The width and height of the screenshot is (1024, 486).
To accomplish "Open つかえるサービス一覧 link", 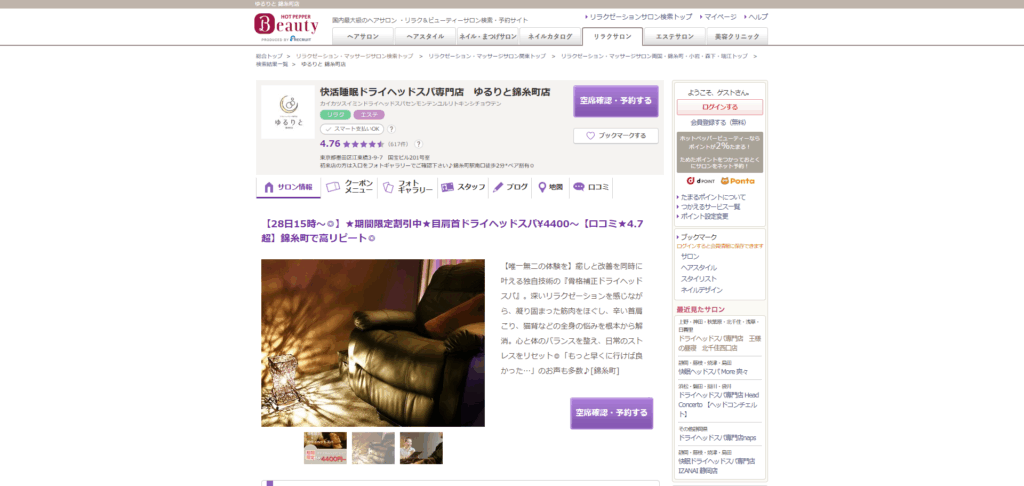I will coord(711,206).
